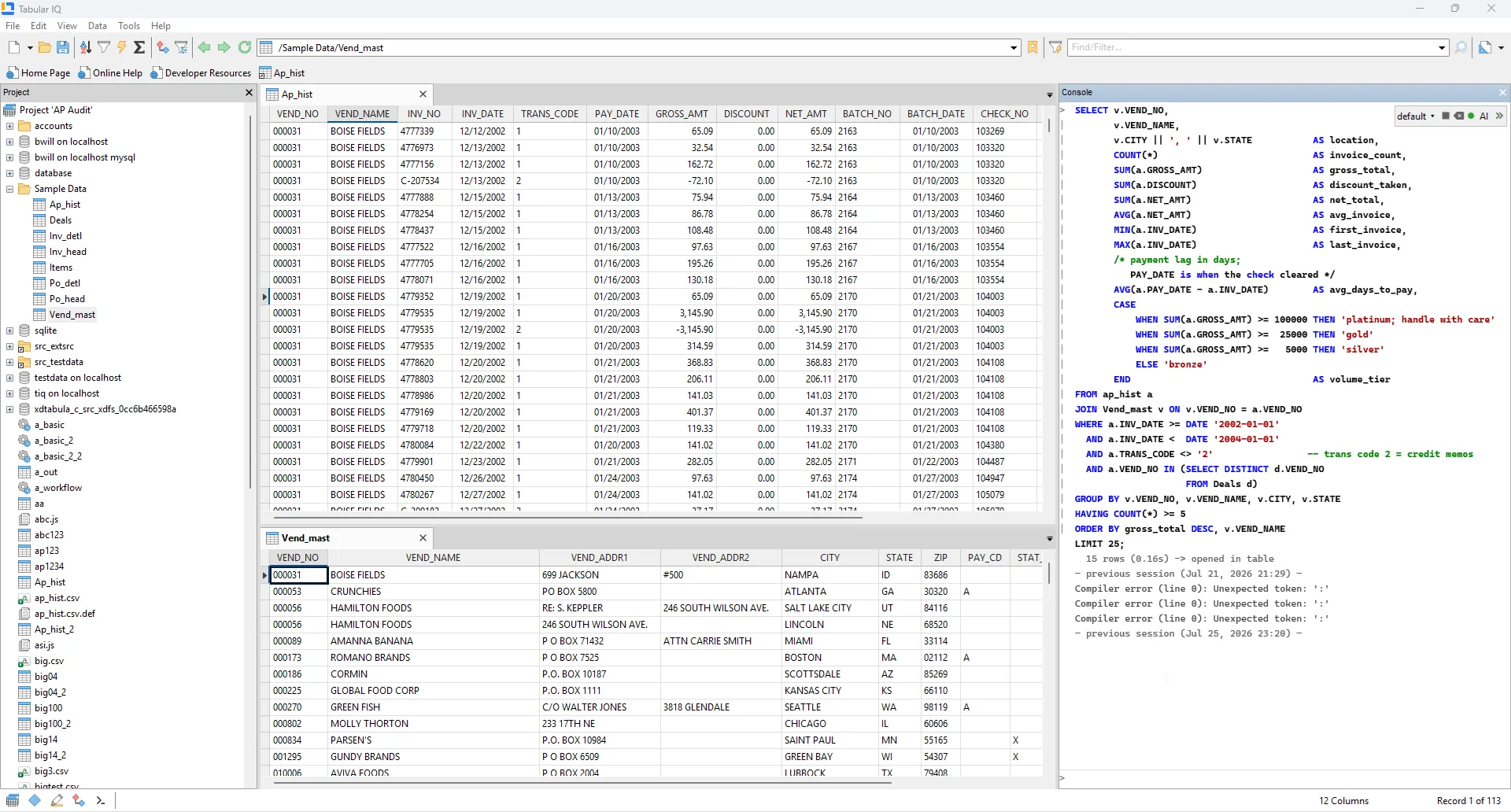Open the Vend_mast pane menu arrow
1511x812 pixels.
[1049, 538]
